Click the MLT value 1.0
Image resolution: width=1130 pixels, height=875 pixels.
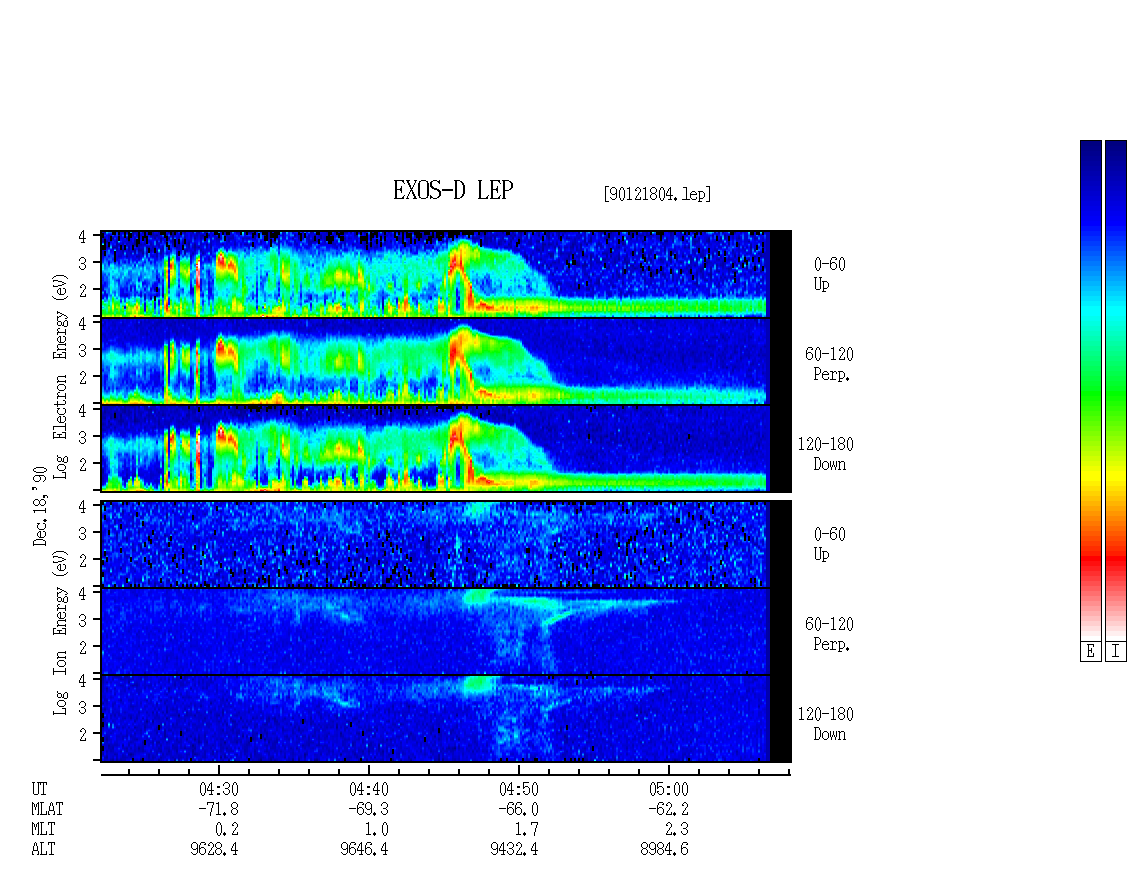tap(377, 830)
